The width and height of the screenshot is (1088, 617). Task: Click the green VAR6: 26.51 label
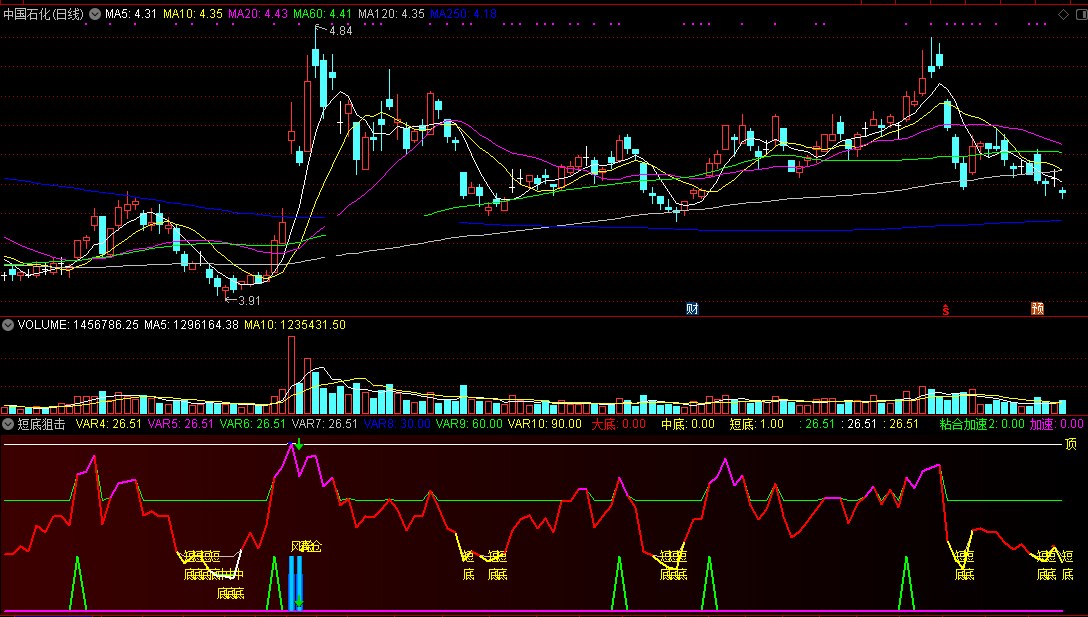tap(253, 424)
